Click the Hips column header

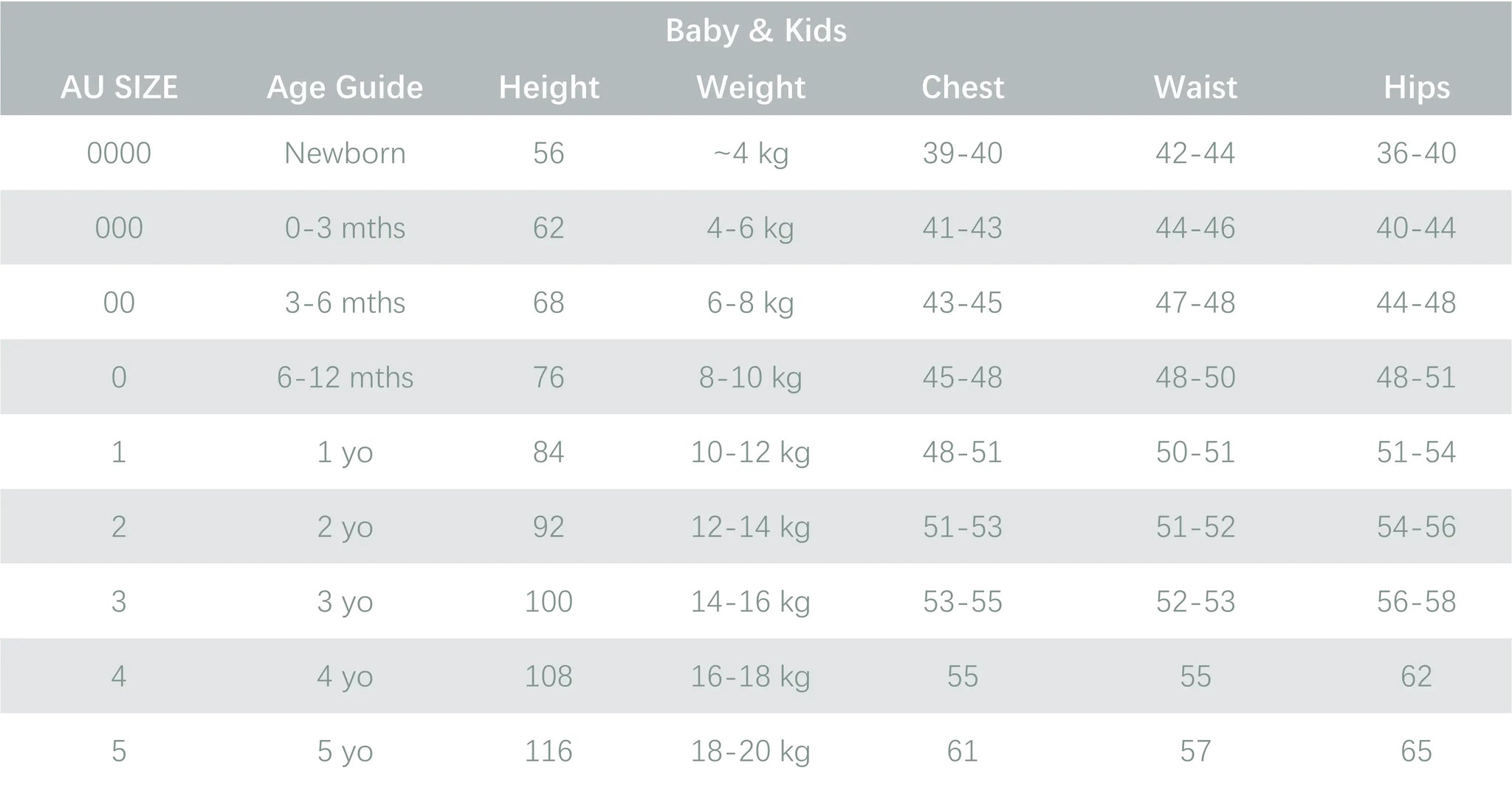[x=1416, y=88]
